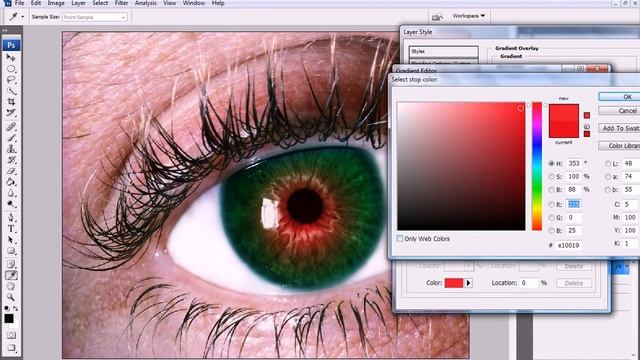
Task: Open the Edit menu
Action: 36,3
